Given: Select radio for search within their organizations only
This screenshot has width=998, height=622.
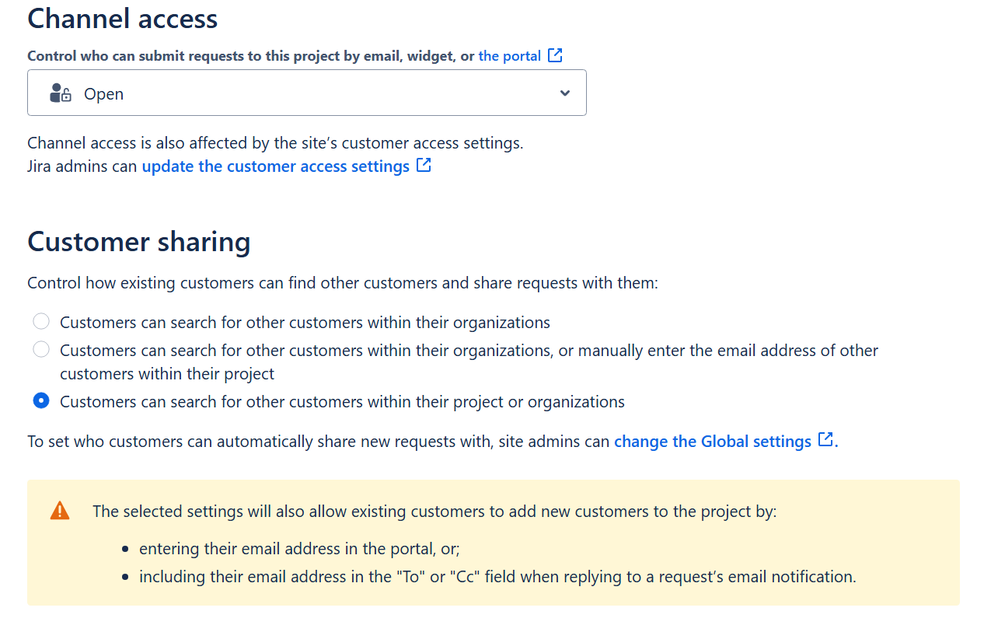Looking at the screenshot, I should coord(41,322).
